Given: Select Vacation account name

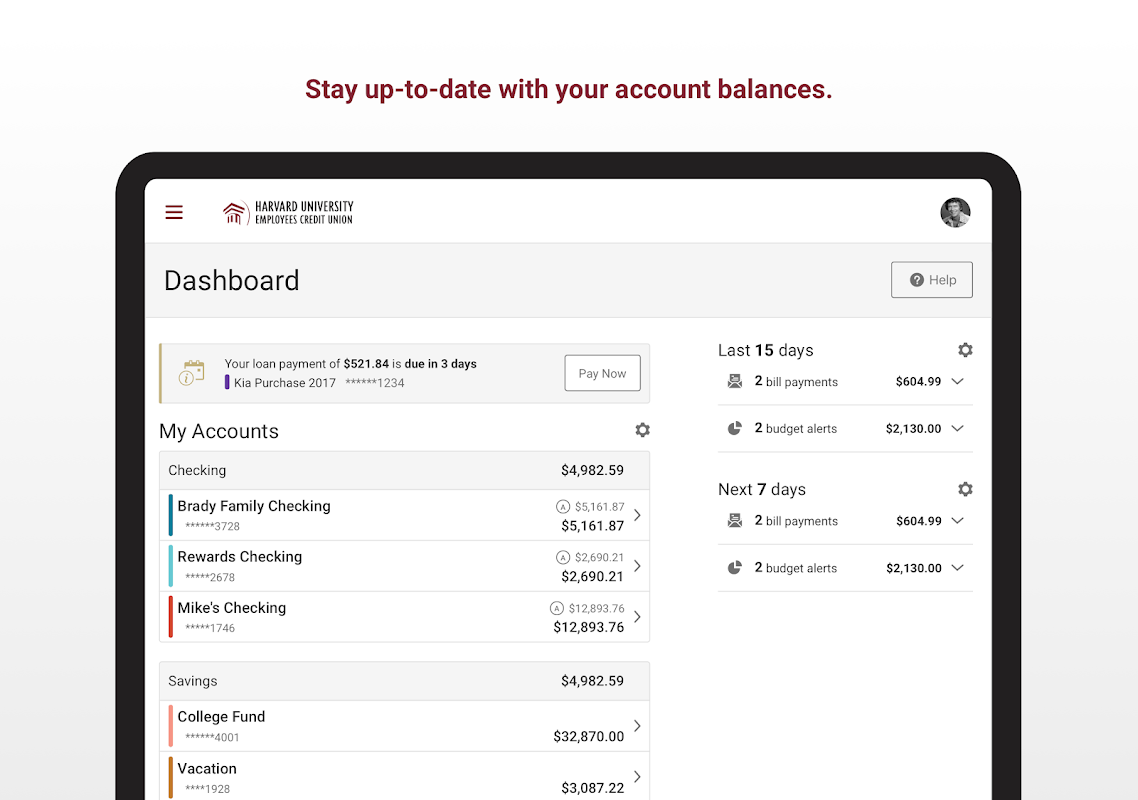Looking at the screenshot, I should 207,768.
